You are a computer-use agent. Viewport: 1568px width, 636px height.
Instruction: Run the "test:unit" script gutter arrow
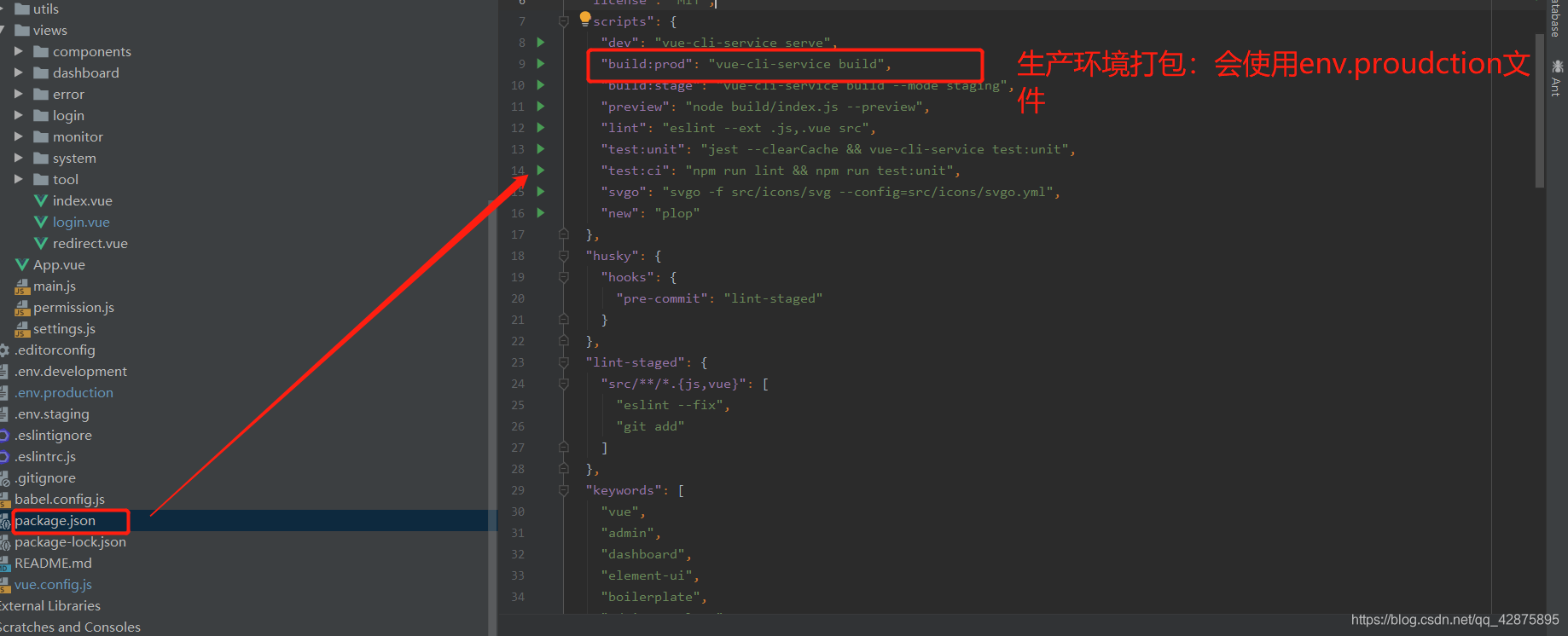(x=541, y=148)
